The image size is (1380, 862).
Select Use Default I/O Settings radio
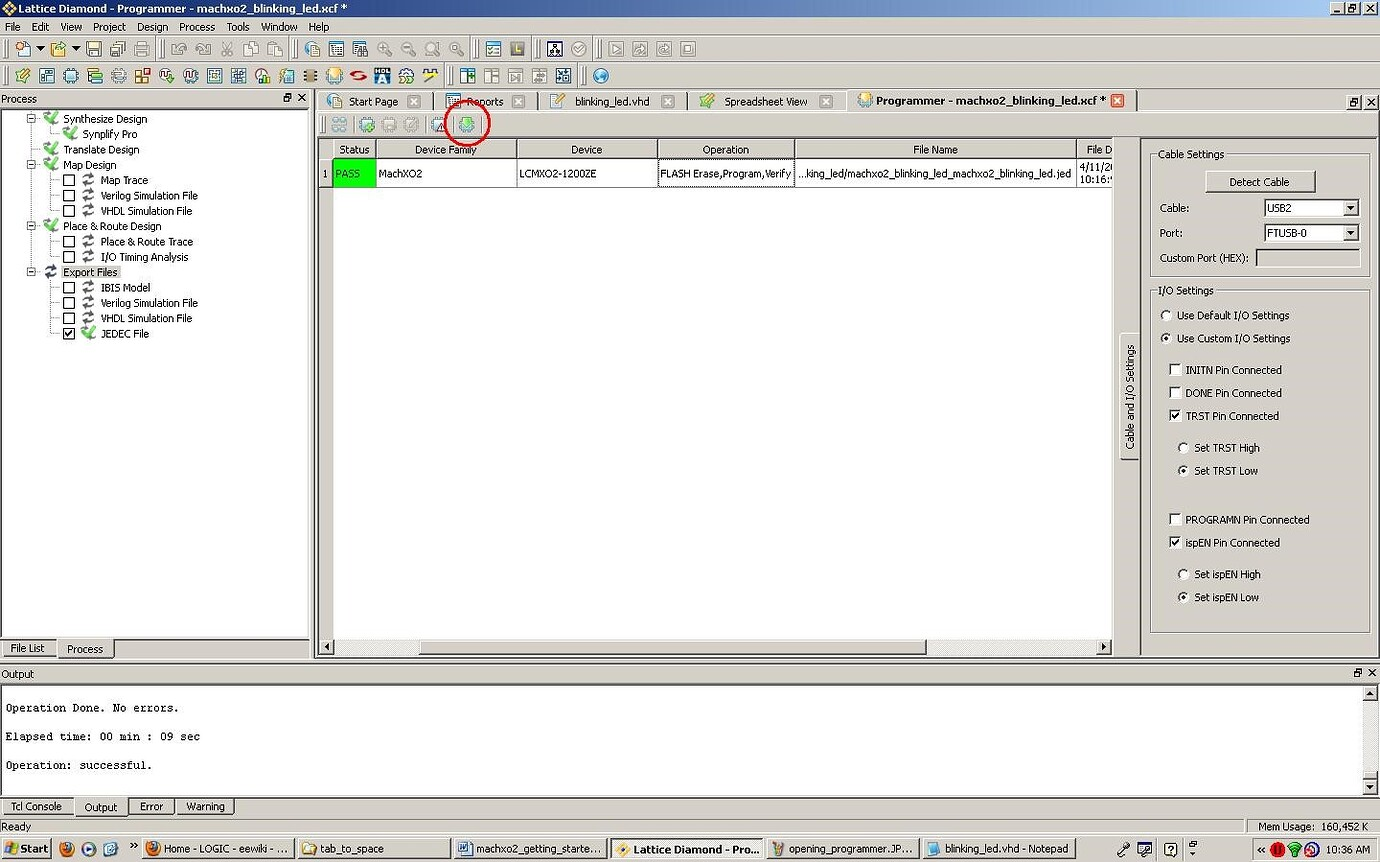(x=1166, y=316)
